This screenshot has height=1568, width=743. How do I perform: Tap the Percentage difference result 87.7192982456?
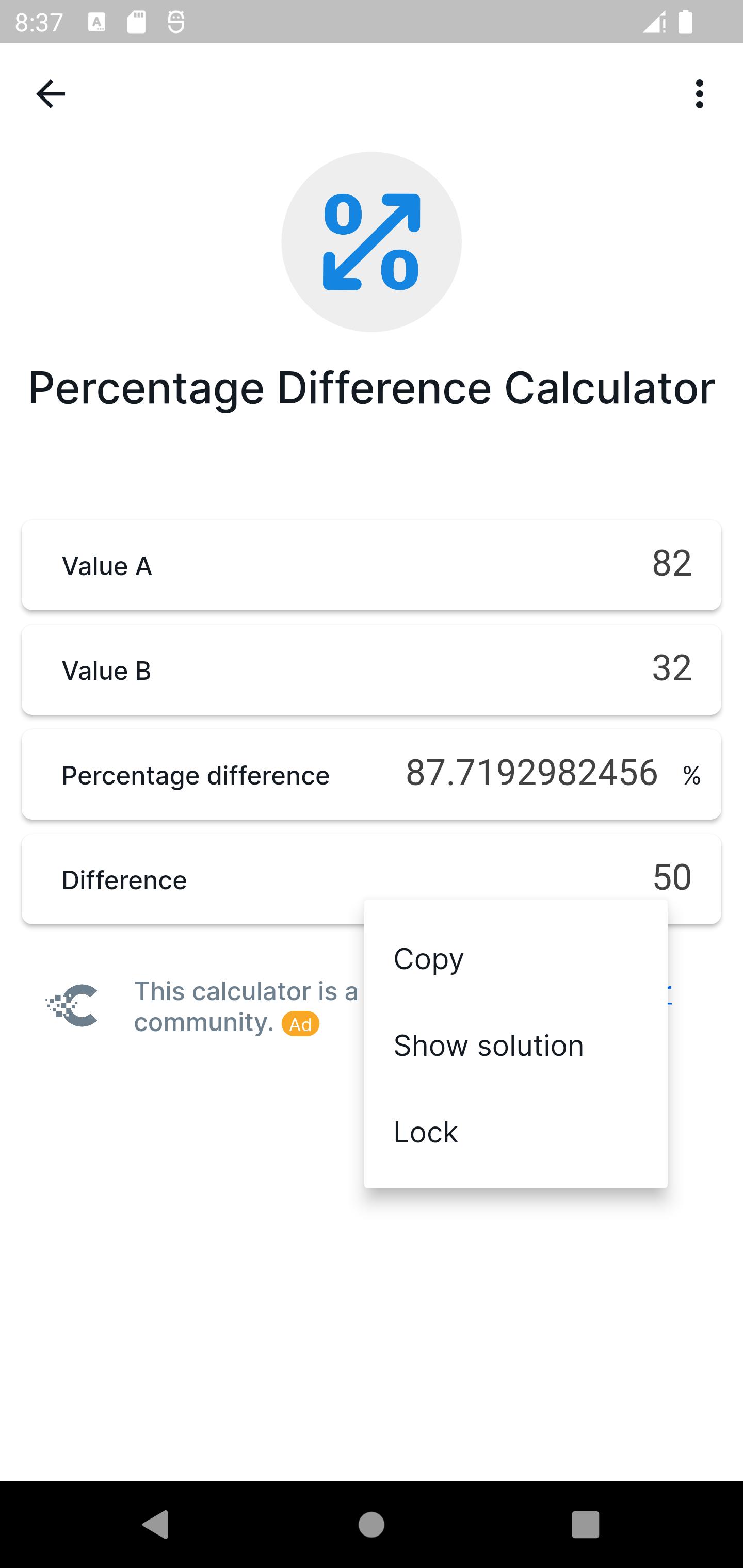click(x=531, y=773)
